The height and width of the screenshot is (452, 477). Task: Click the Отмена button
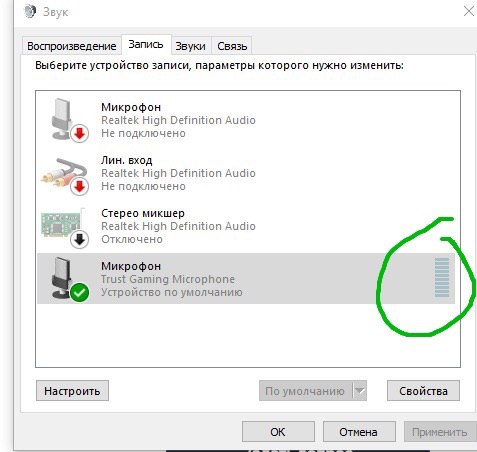tap(359, 432)
